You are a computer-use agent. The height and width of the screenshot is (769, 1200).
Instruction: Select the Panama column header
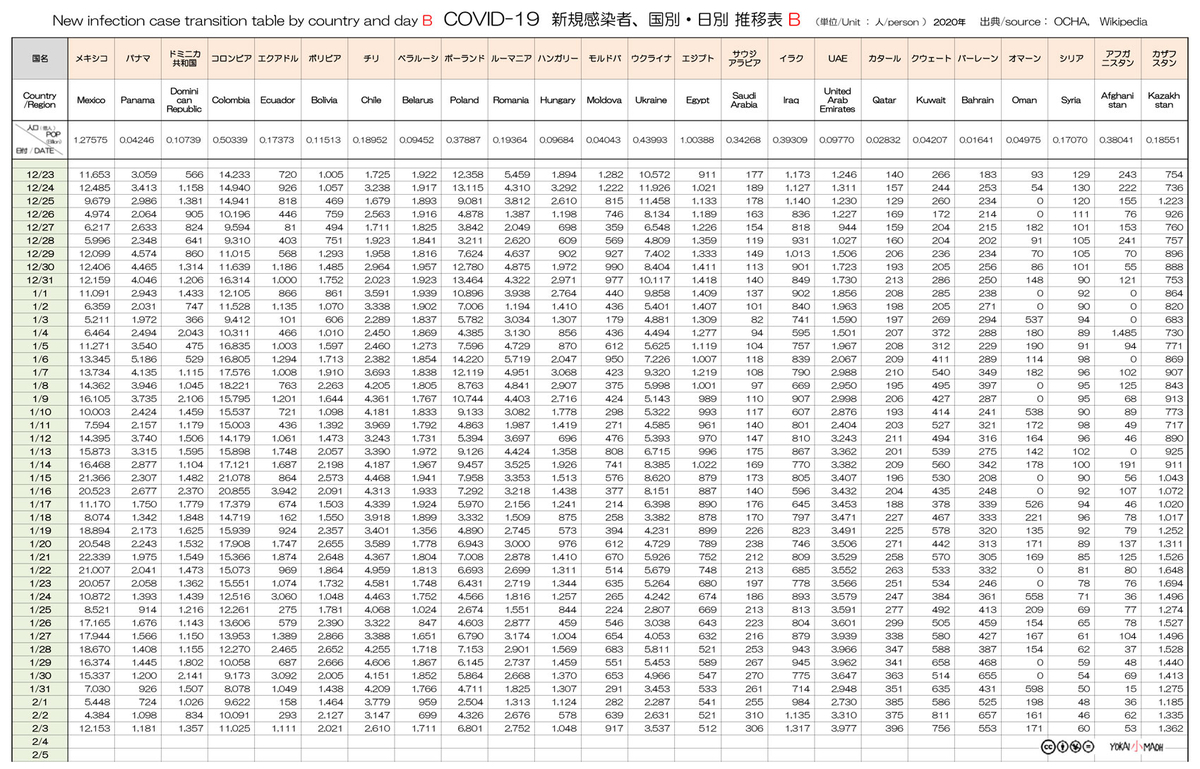point(137,100)
